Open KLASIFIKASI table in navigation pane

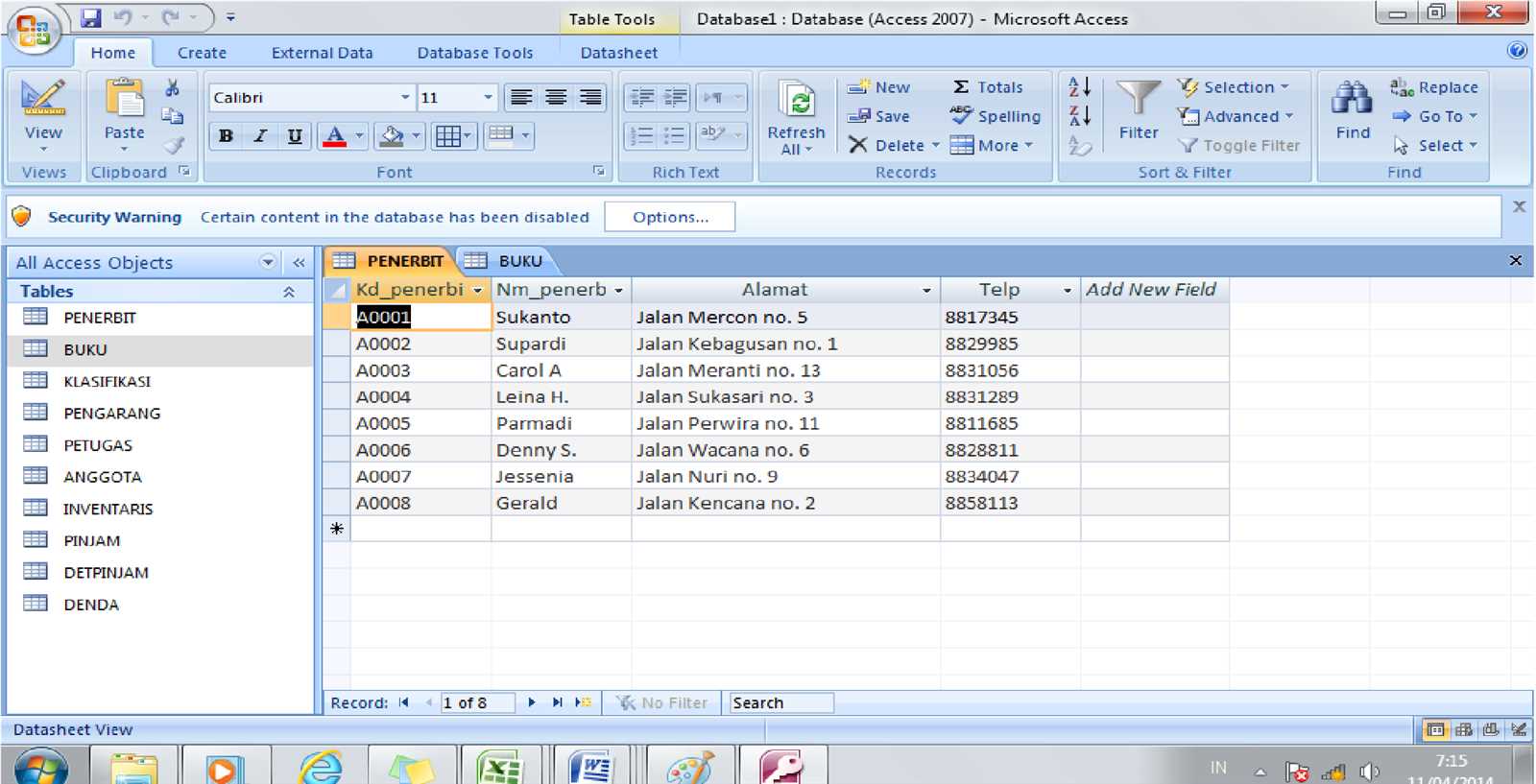(107, 381)
